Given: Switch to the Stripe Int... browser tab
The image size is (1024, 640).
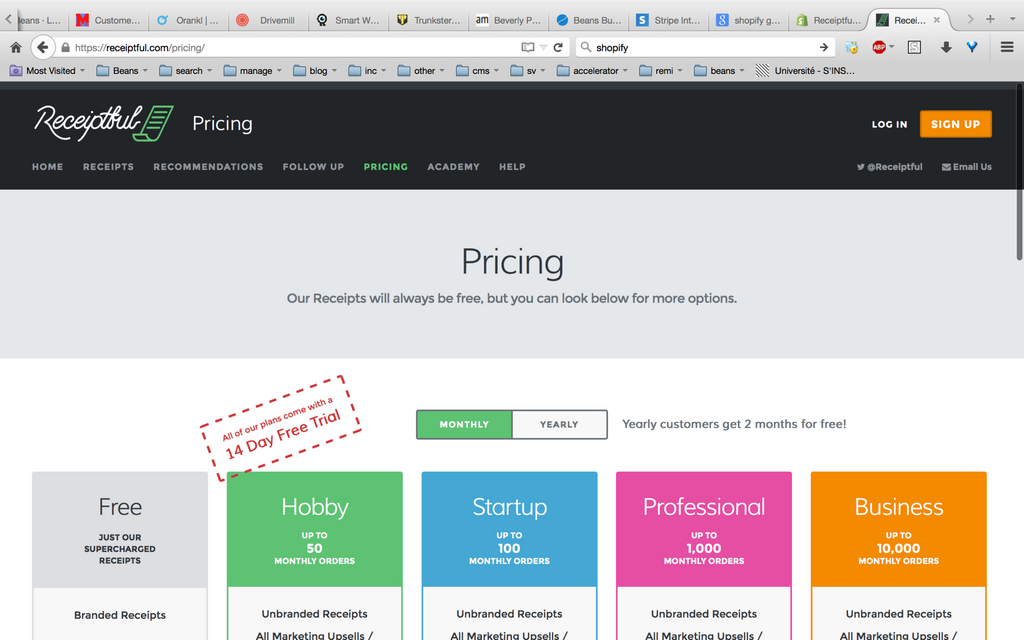Looking at the screenshot, I should click(x=667, y=20).
